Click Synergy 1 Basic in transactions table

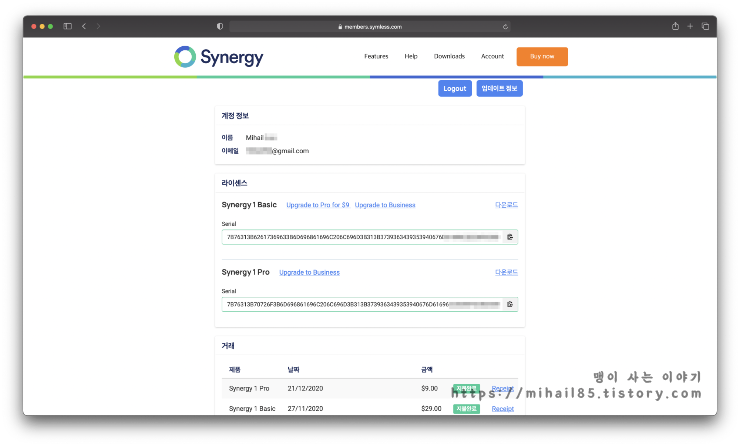[x=252, y=409]
